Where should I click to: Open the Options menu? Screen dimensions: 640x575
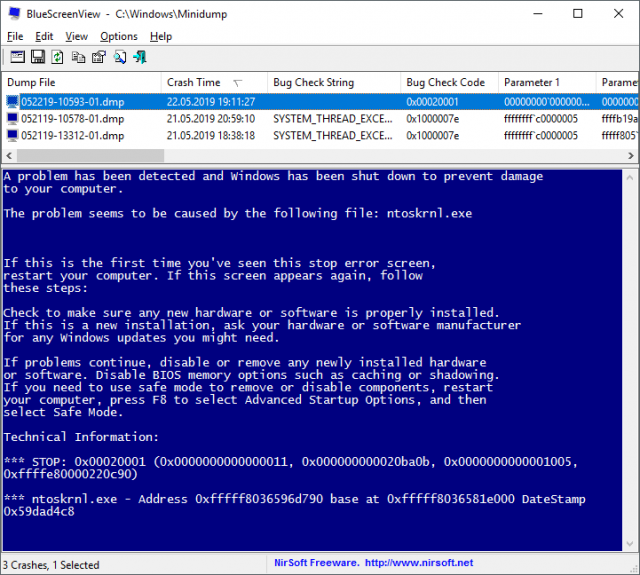click(x=119, y=36)
